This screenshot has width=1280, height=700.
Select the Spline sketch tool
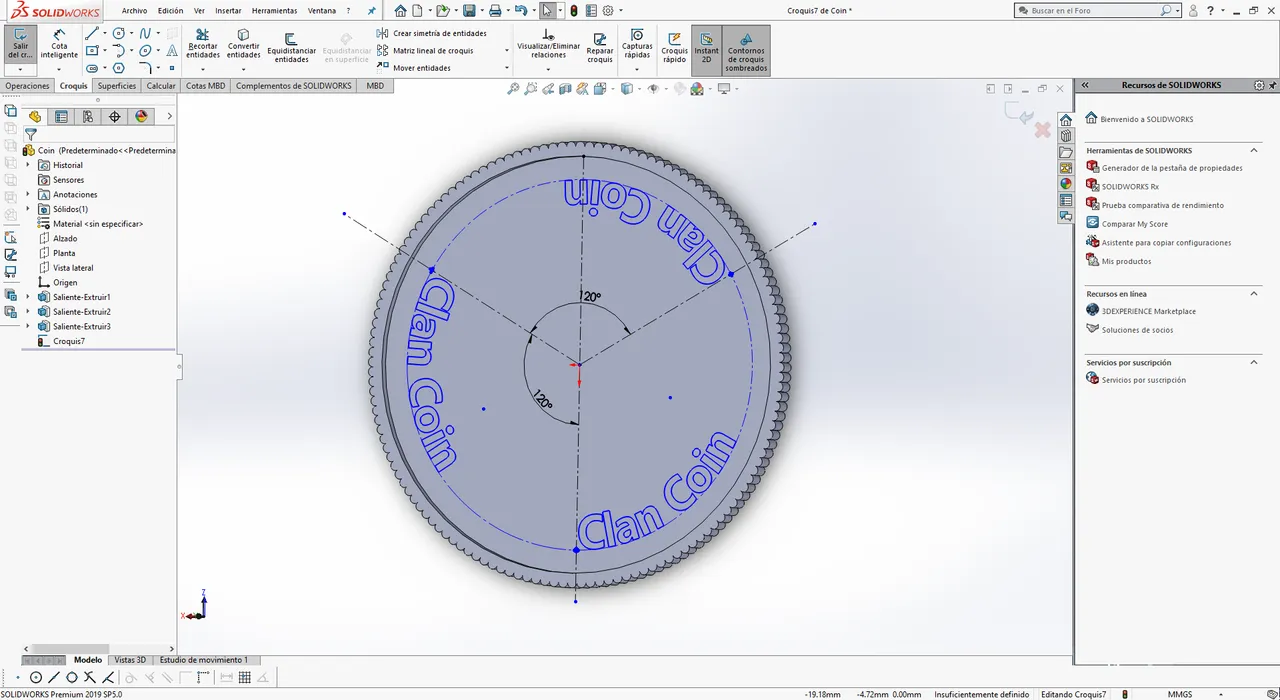point(145,34)
